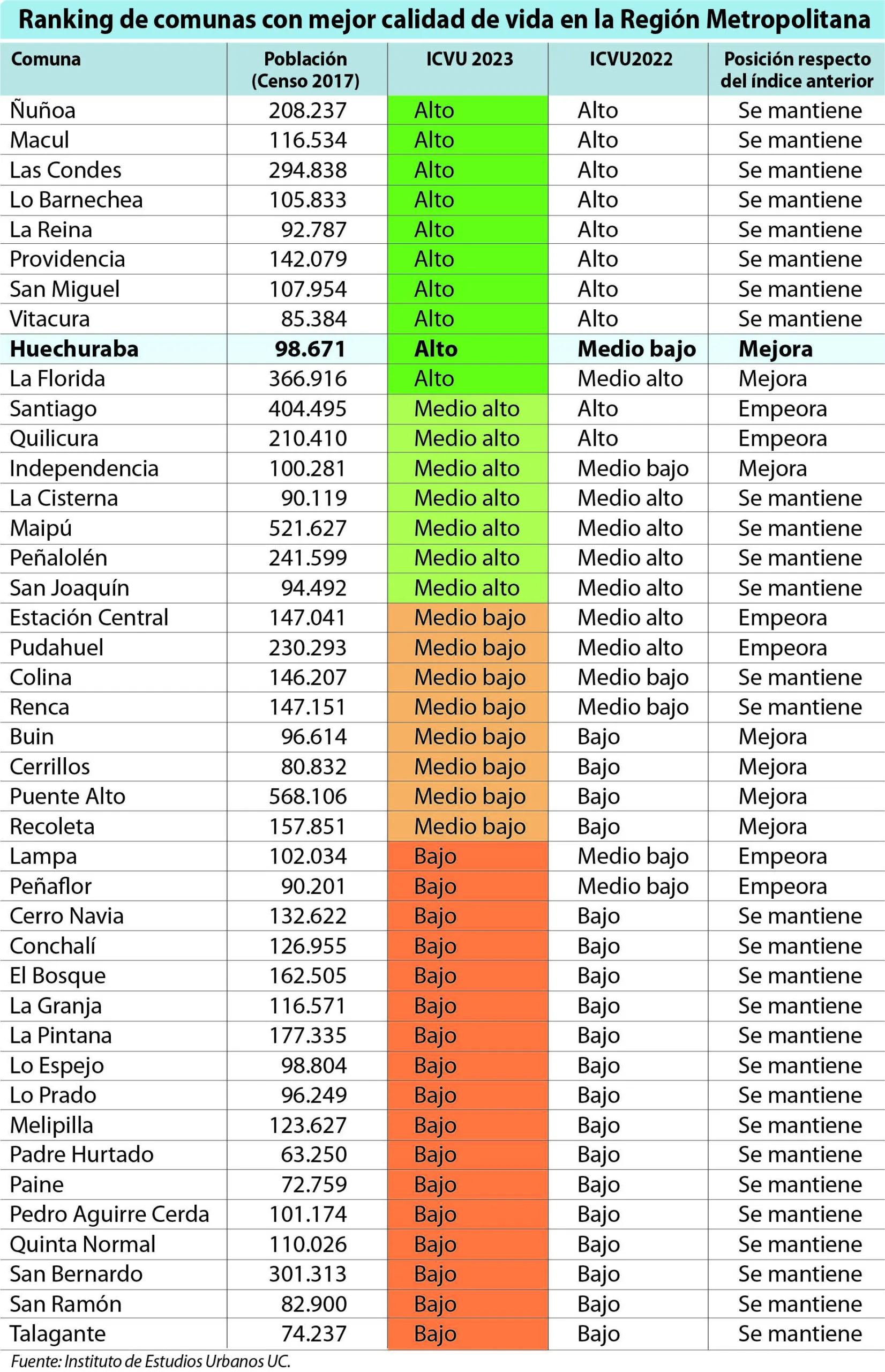Select the Población (Censo 2017) header
885x1372 pixels.
305,70
